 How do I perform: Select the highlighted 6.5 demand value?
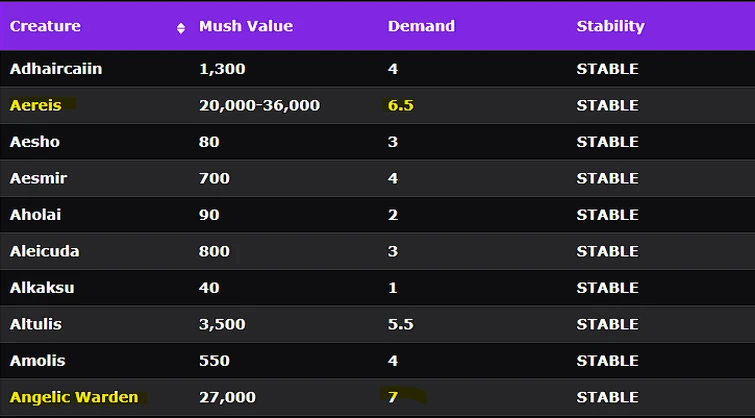point(400,105)
